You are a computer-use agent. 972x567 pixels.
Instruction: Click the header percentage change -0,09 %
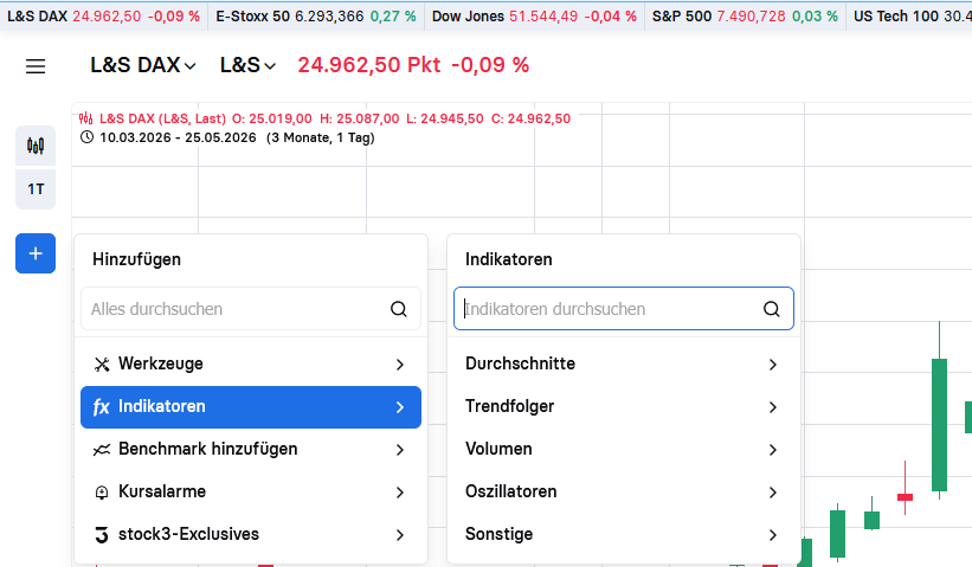(490, 65)
